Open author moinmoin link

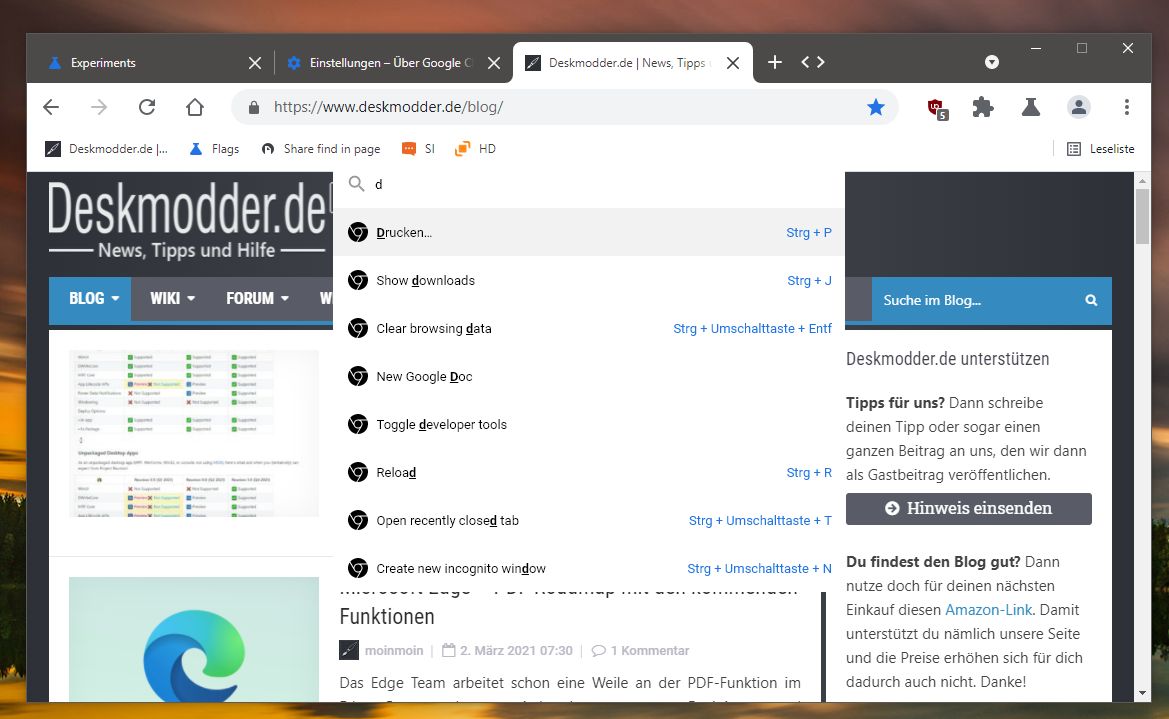point(394,650)
